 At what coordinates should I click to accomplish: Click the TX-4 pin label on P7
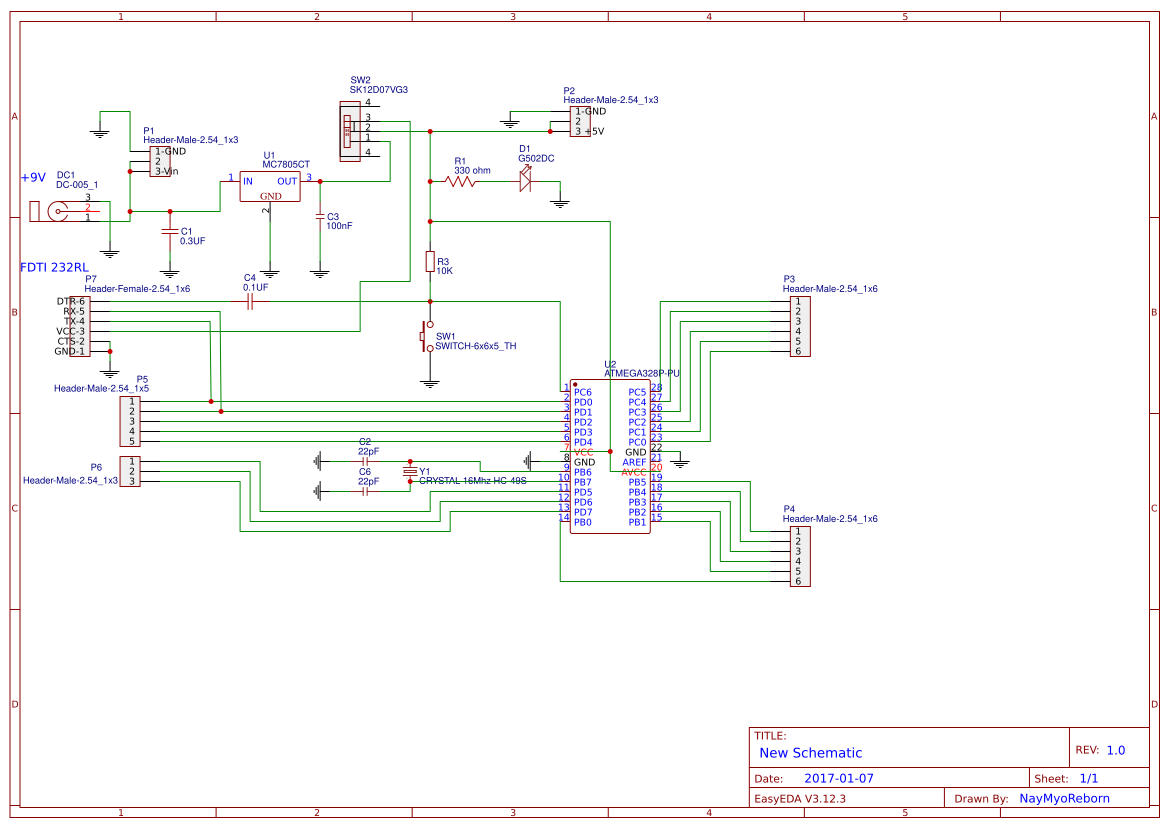[74, 321]
